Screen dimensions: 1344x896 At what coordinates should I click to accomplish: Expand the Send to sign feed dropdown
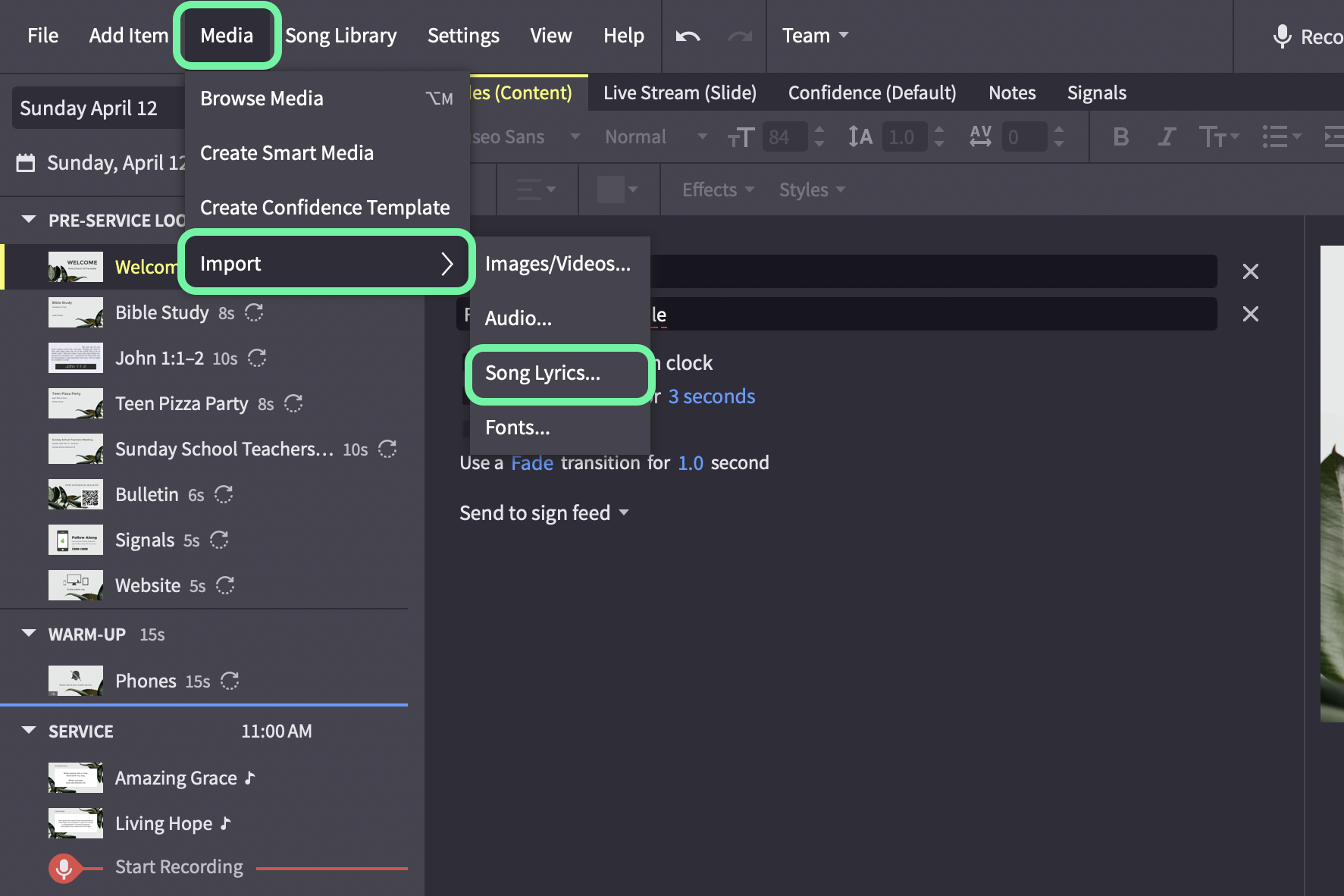click(x=544, y=513)
